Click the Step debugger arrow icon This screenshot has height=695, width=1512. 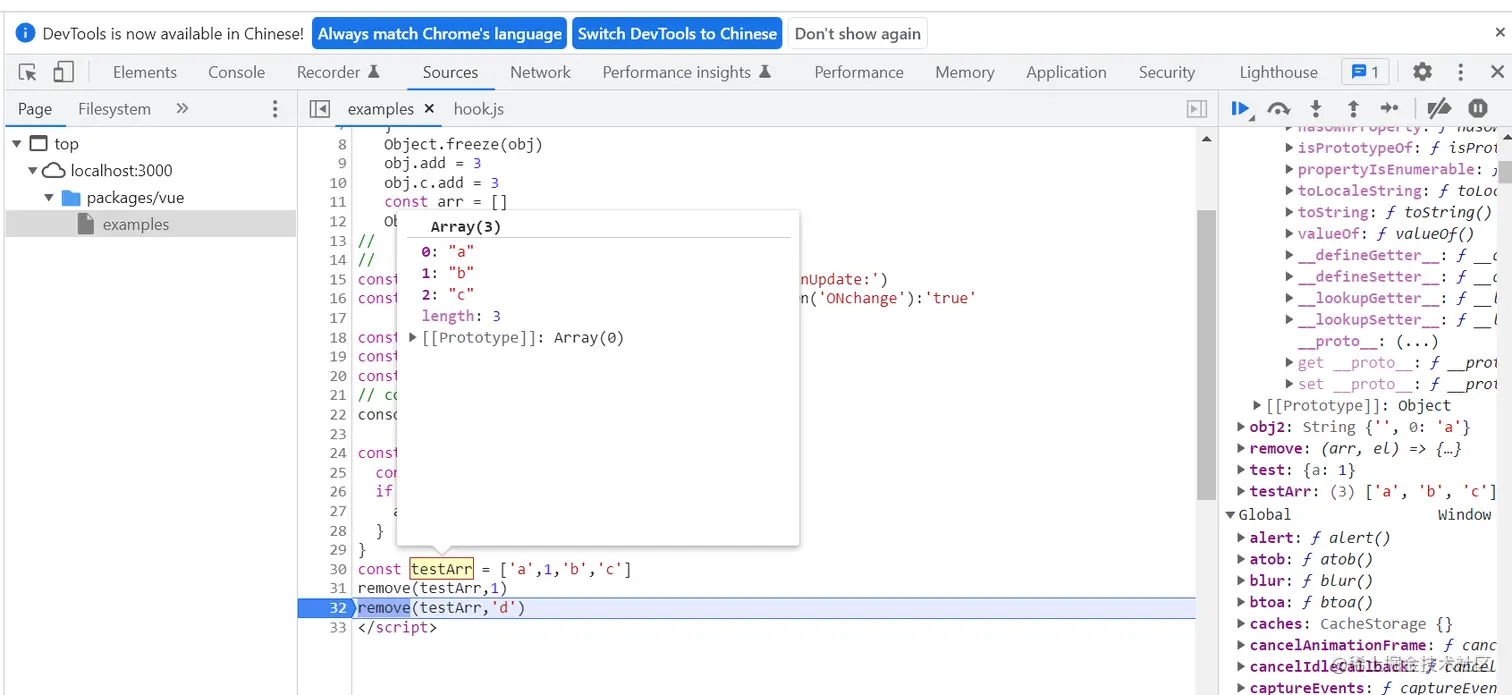(1390, 108)
